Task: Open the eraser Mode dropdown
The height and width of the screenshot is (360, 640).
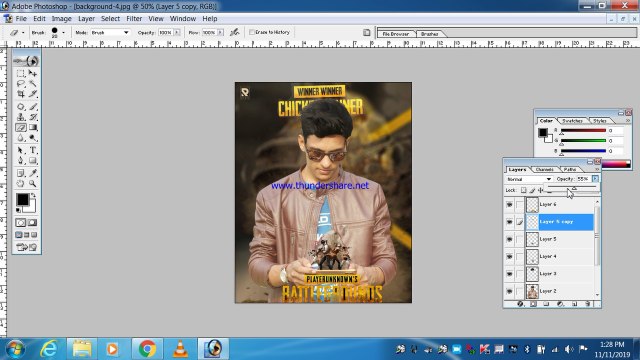Action: 110,32
